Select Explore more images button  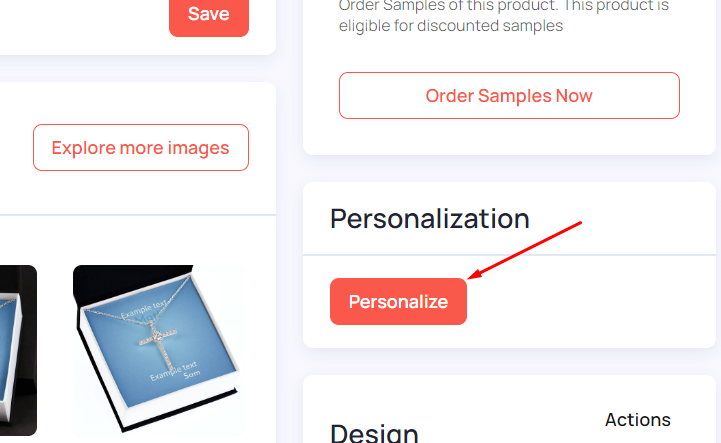[141, 148]
